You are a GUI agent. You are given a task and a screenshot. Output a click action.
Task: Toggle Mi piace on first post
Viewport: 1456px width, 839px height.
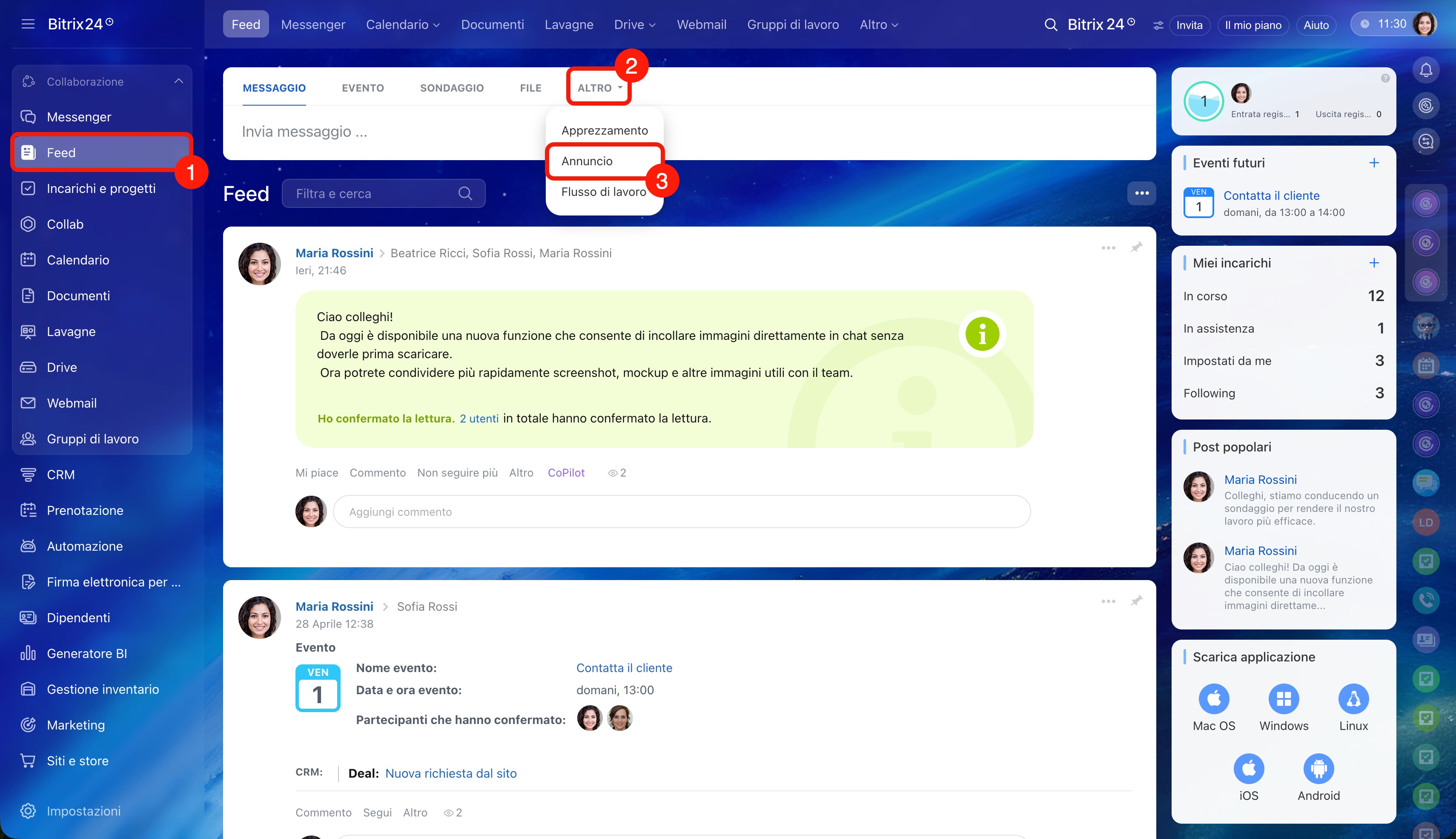click(x=316, y=472)
